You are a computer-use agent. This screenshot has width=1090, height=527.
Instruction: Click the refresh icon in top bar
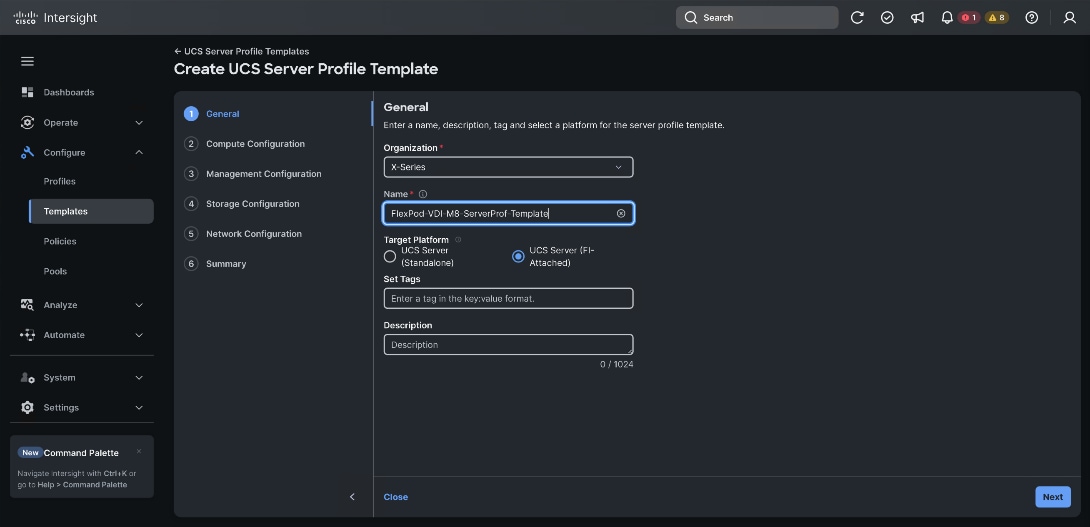857,17
